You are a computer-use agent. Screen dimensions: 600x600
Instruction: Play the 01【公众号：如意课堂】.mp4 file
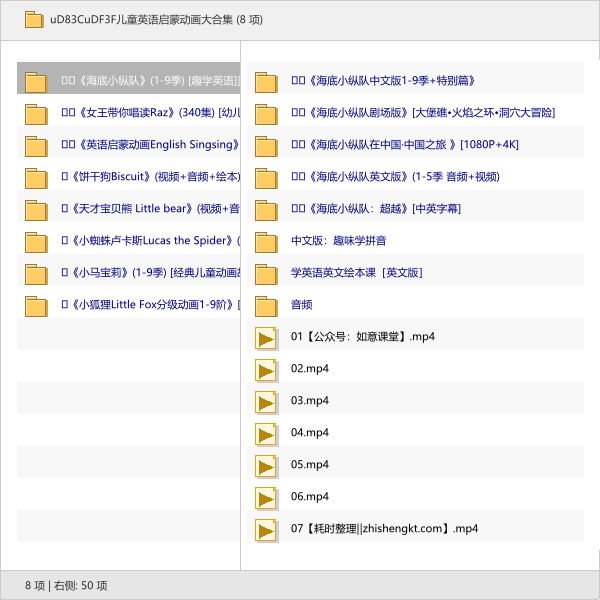coord(362,337)
